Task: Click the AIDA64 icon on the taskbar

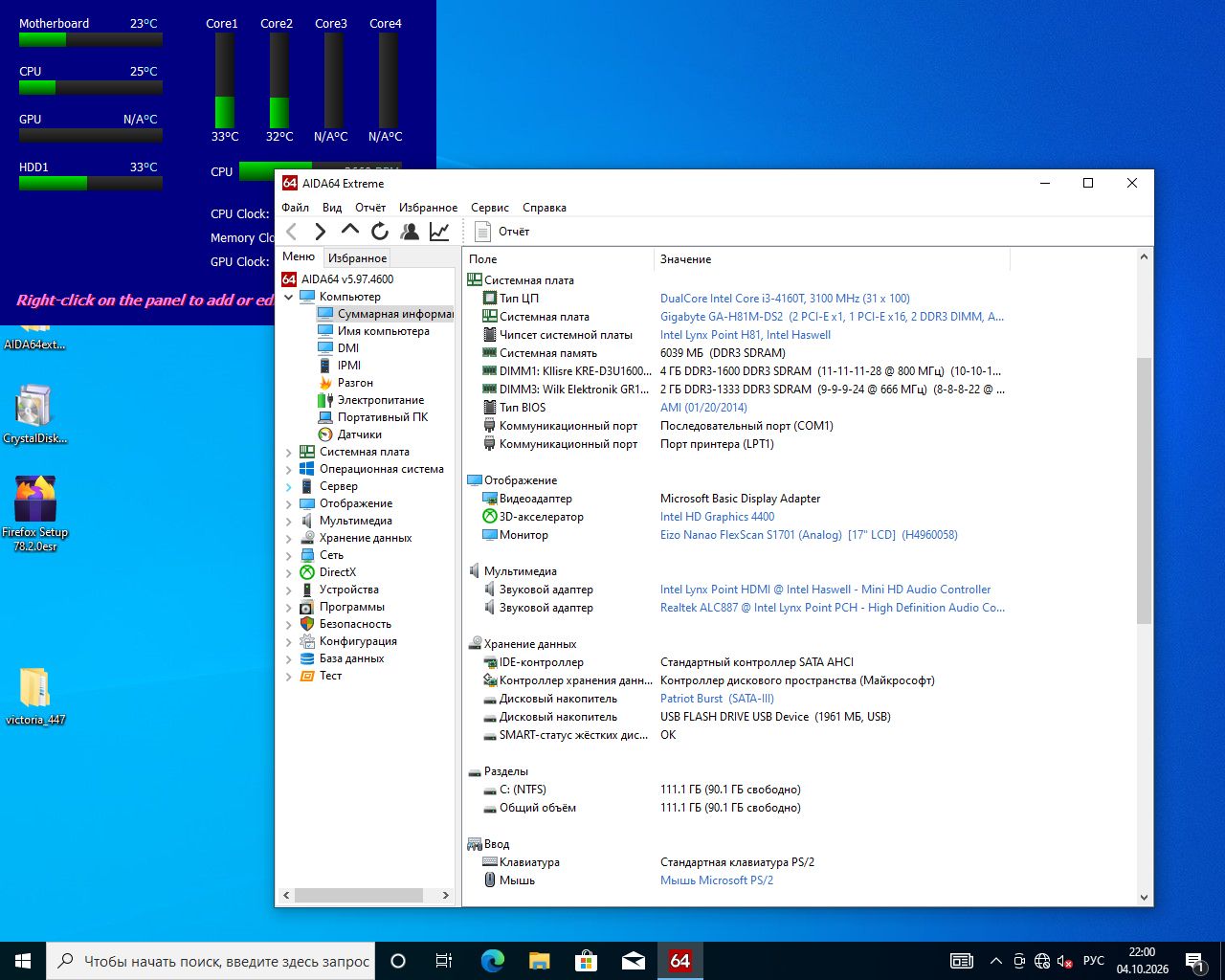Action: [x=680, y=961]
